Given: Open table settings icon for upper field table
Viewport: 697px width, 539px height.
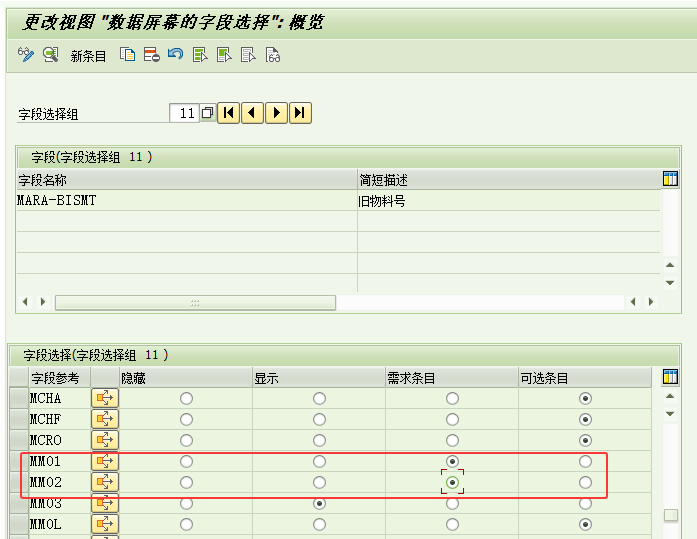Looking at the screenshot, I should click(671, 179).
